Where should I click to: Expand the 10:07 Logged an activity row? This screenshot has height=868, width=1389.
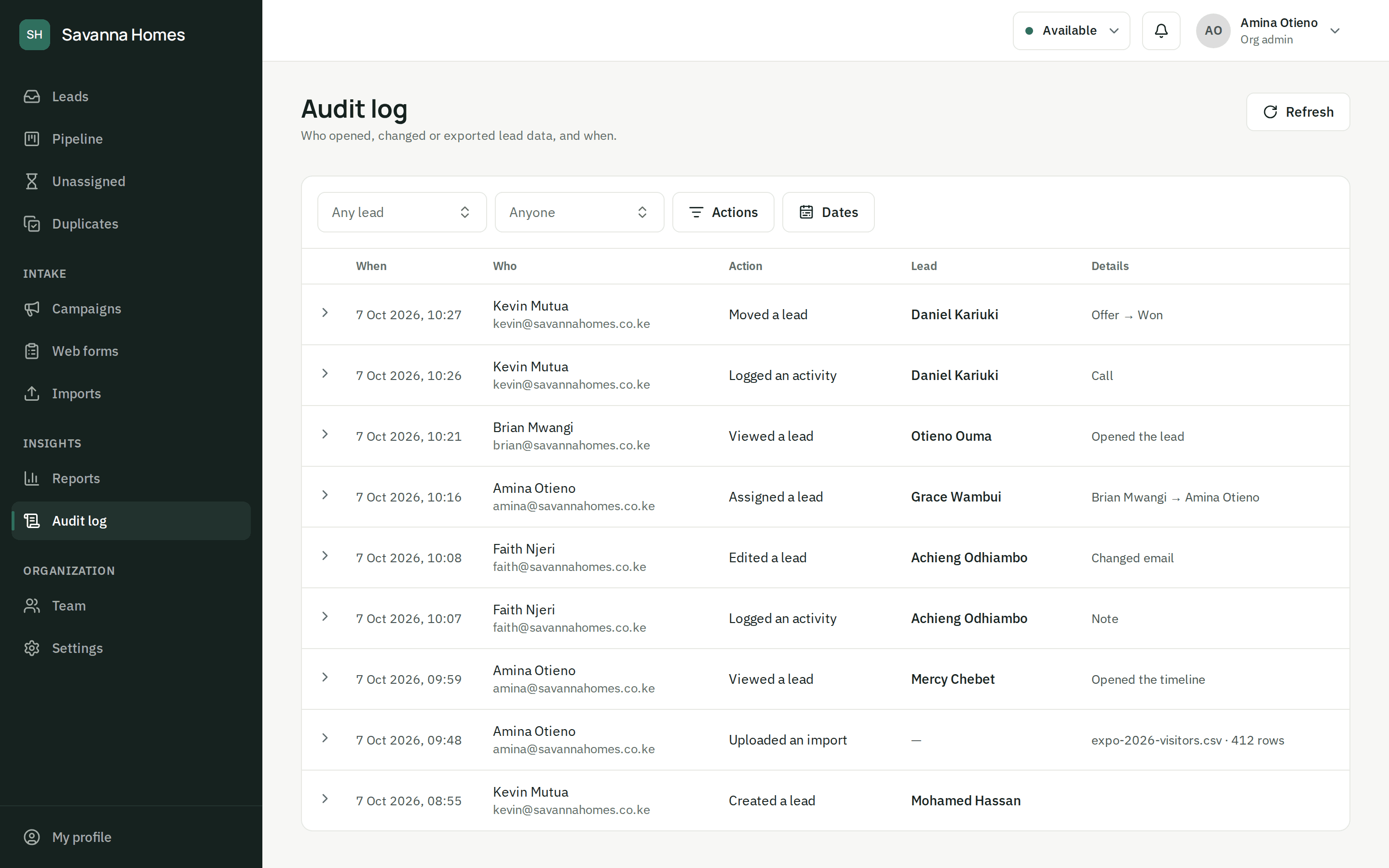pyautogui.click(x=325, y=617)
